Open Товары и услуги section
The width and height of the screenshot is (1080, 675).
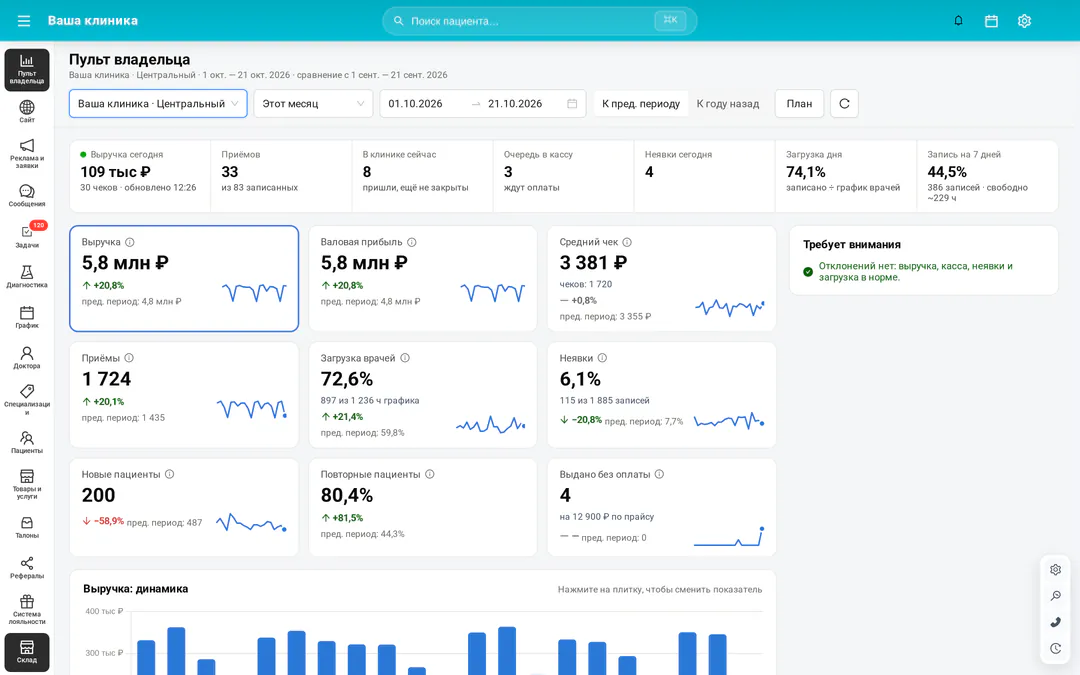click(27, 484)
